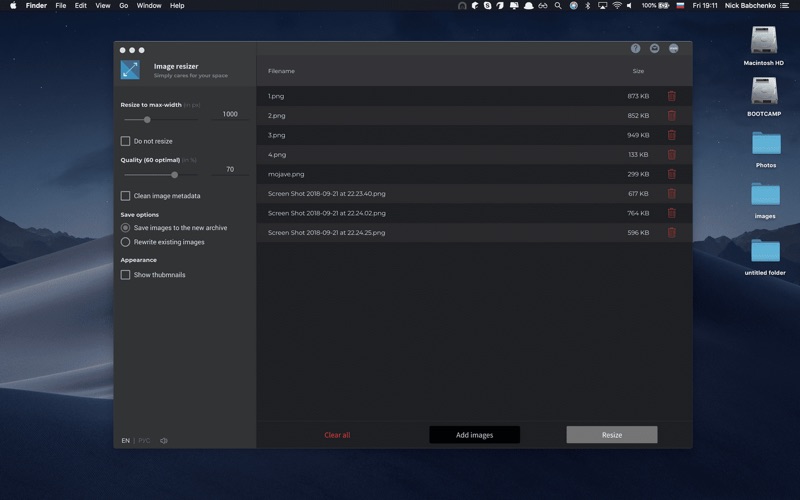Screen dimensions: 800x500
Task: Enable Clean image metadata checkbox
Action: coord(125,195)
